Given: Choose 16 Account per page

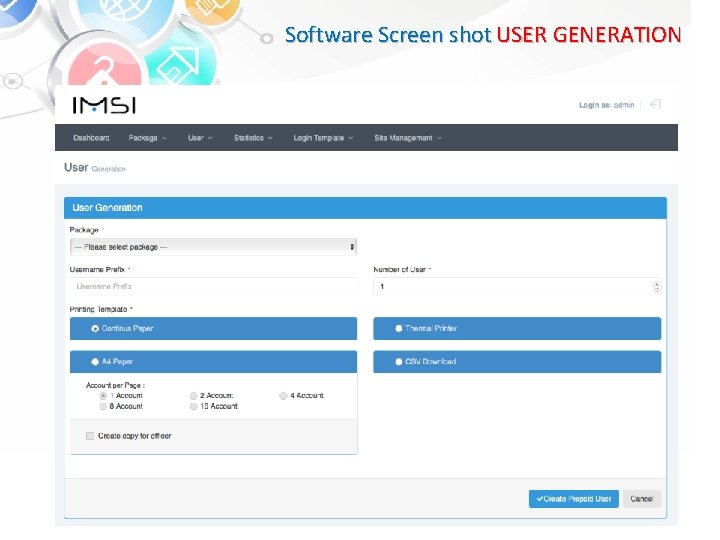Looking at the screenshot, I should (193, 406).
